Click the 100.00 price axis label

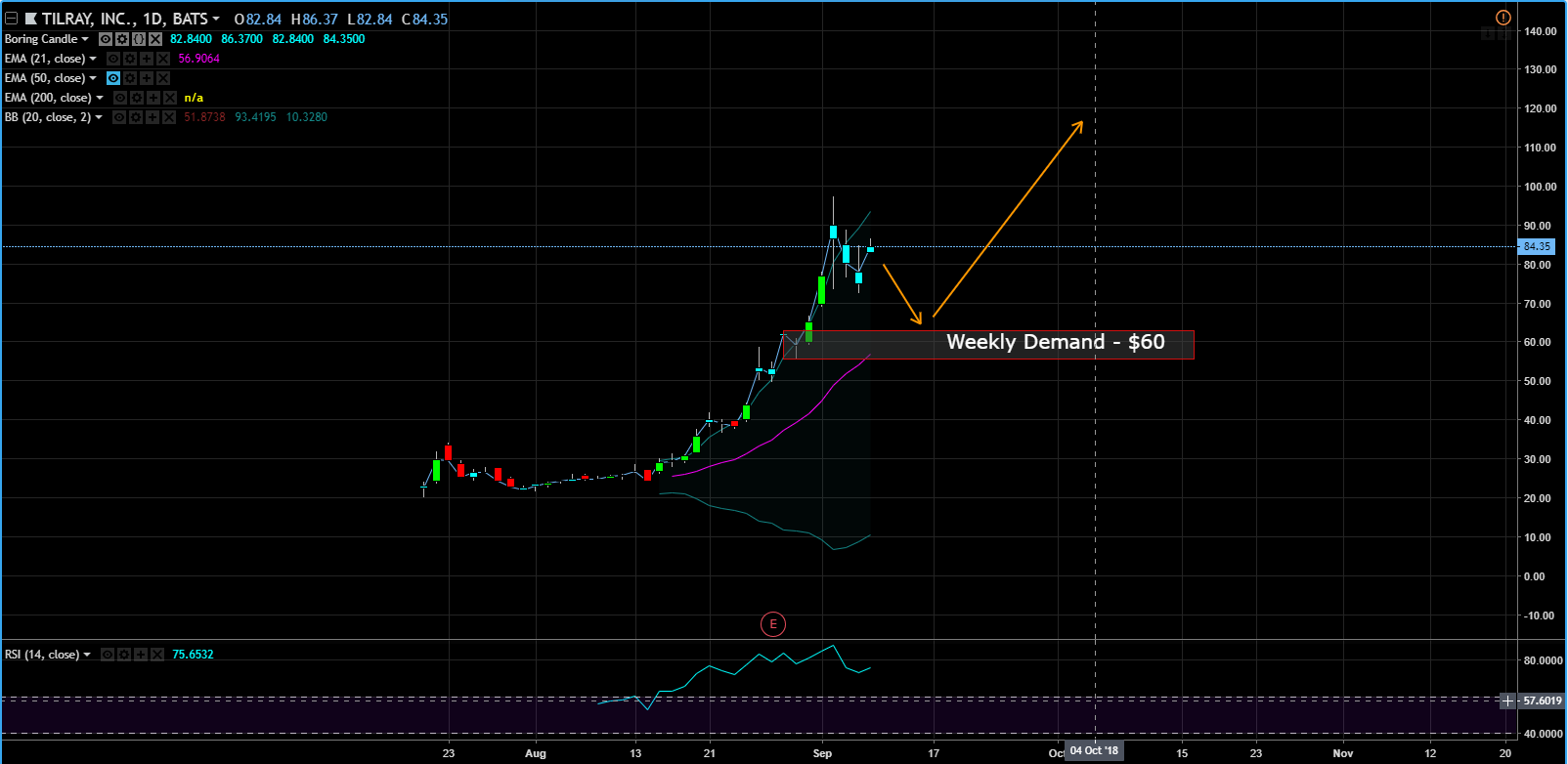pyautogui.click(x=1540, y=187)
